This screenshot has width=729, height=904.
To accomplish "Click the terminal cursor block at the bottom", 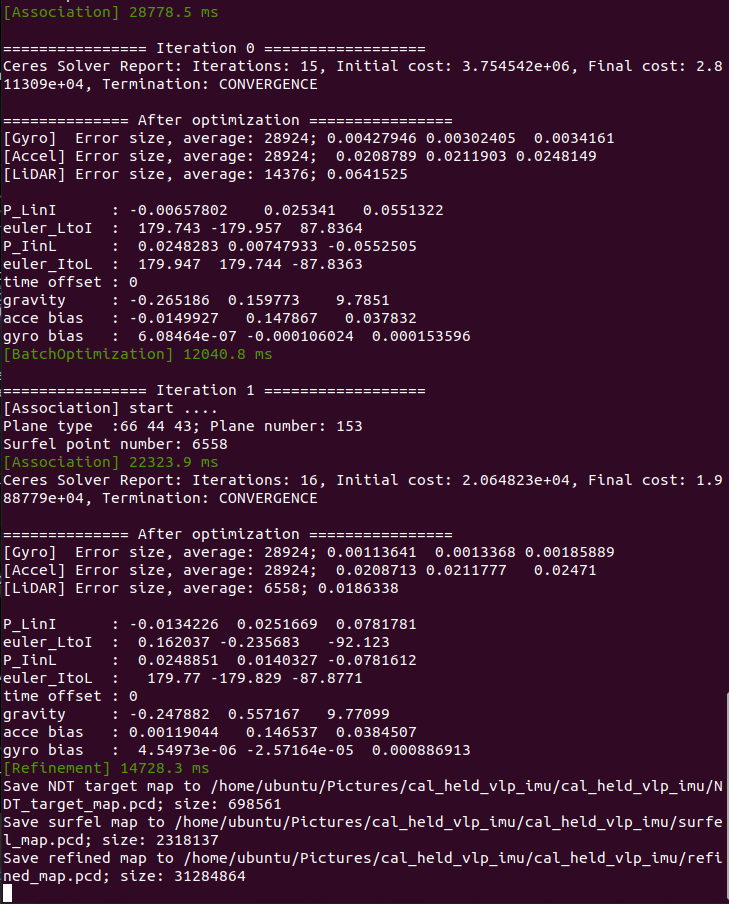I will coord(7,894).
